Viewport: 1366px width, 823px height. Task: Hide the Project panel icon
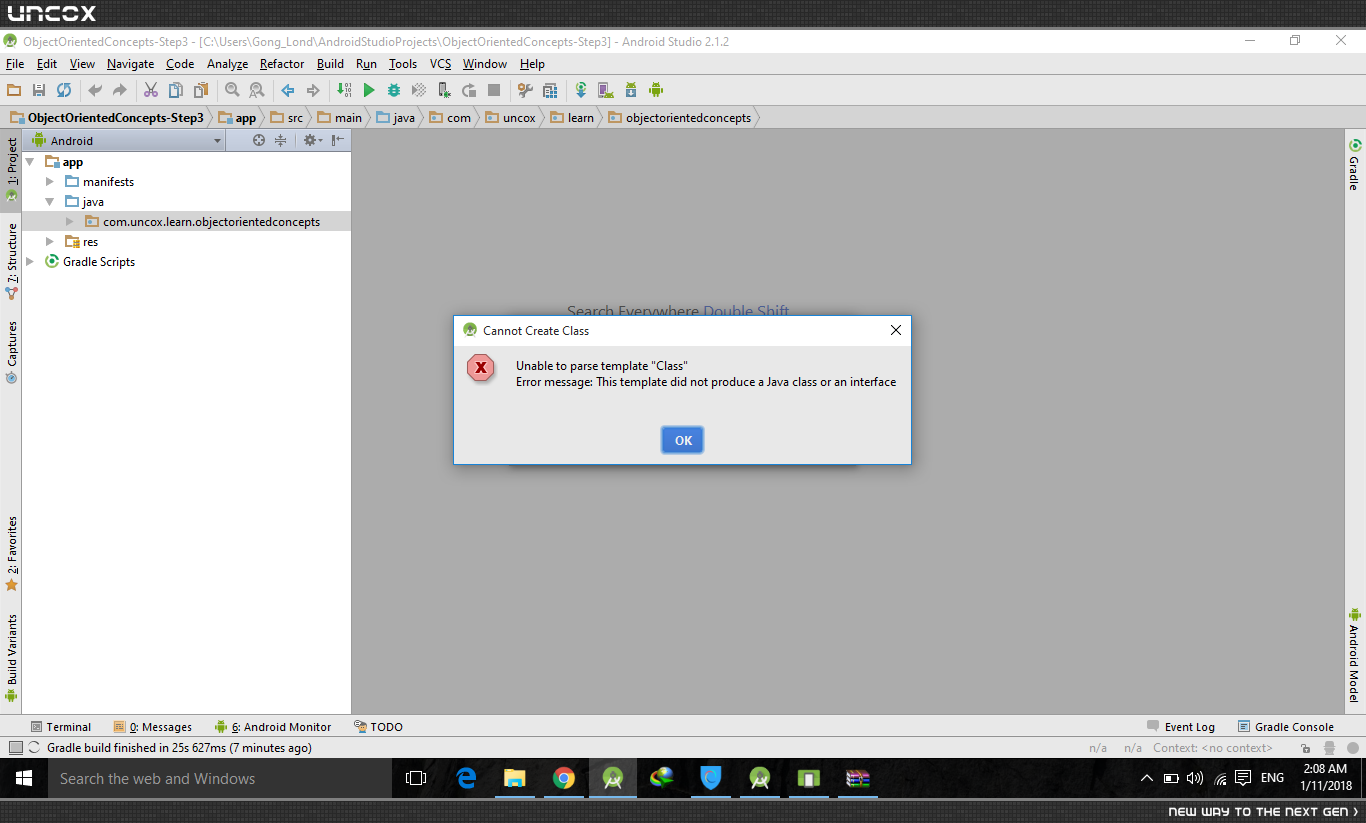[x=338, y=141]
